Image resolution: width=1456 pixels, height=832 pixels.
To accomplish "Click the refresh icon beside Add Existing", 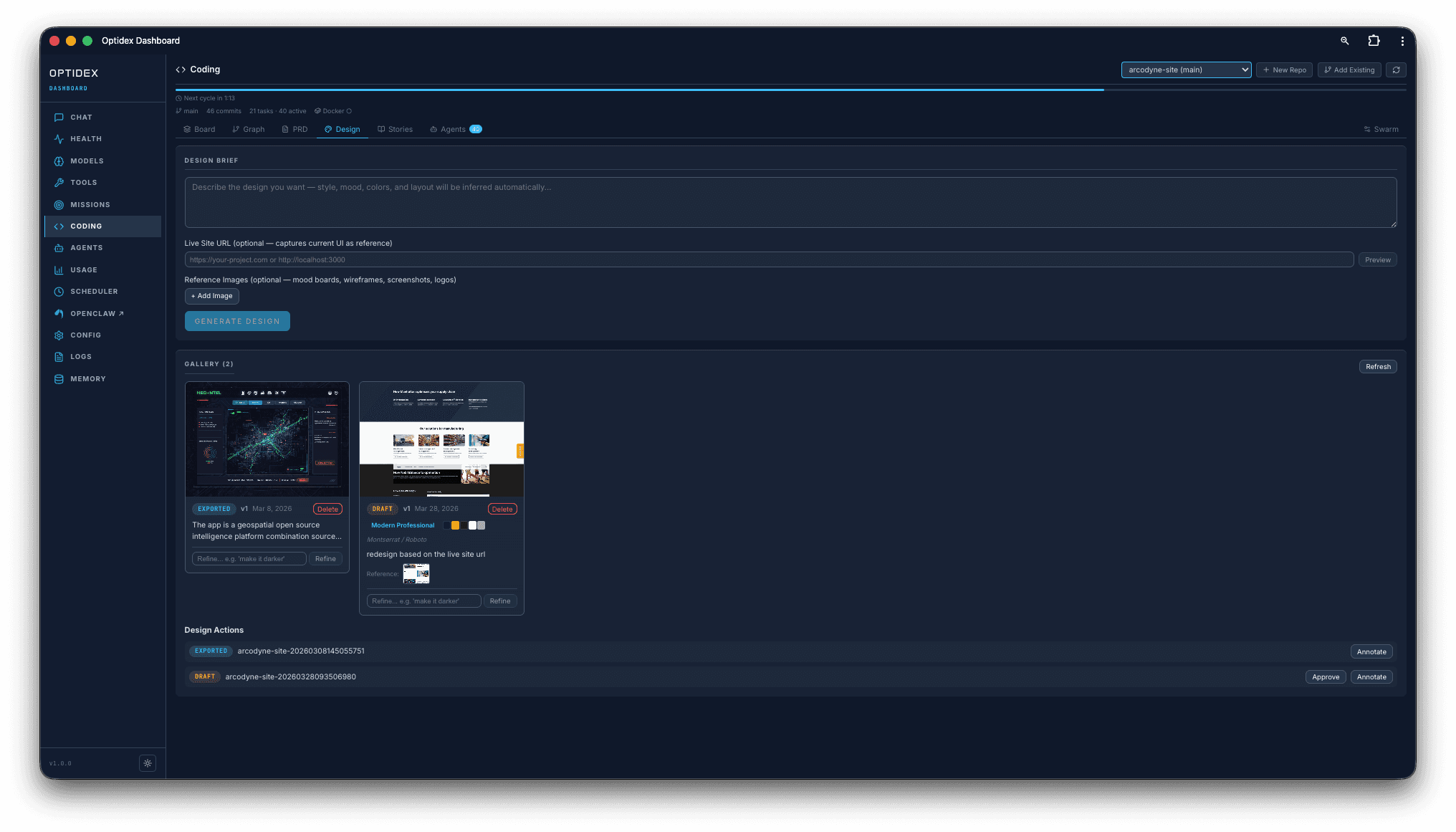I will [1396, 70].
